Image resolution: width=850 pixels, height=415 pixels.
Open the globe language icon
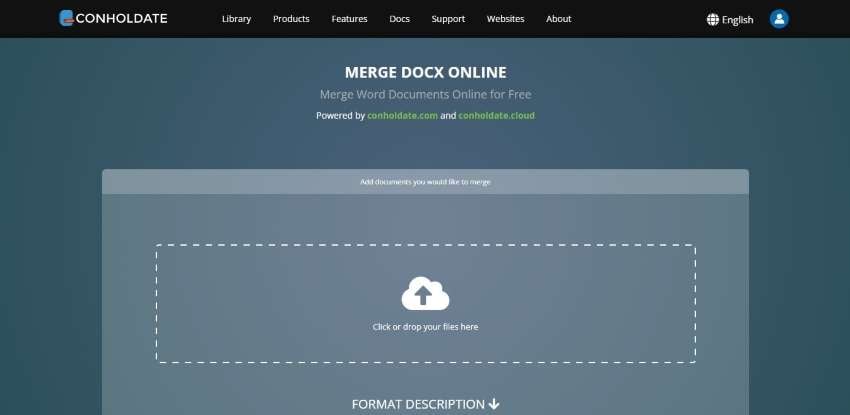[712, 20]
